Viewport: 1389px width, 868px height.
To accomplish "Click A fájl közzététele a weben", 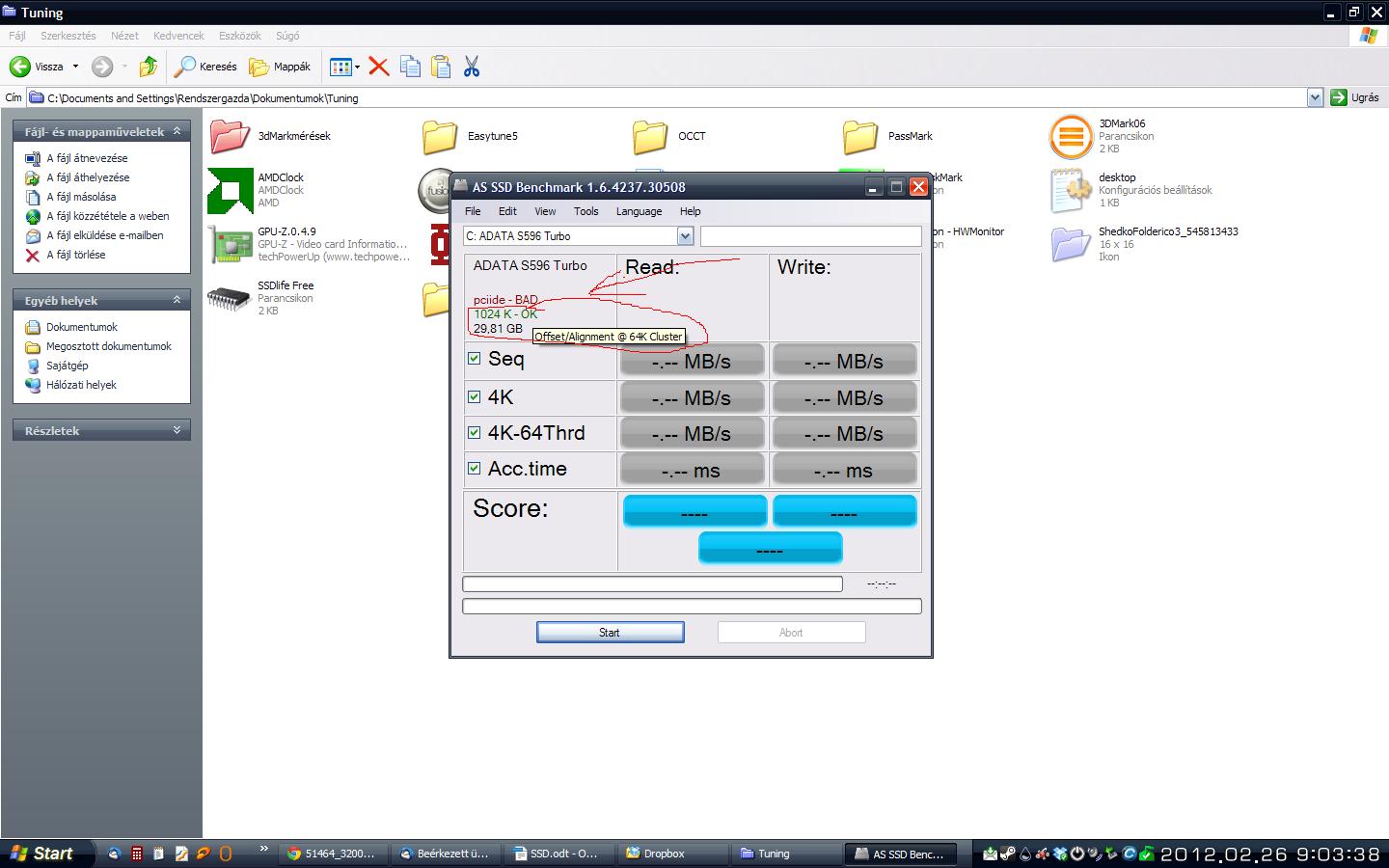I will click(x=107, y=216).
